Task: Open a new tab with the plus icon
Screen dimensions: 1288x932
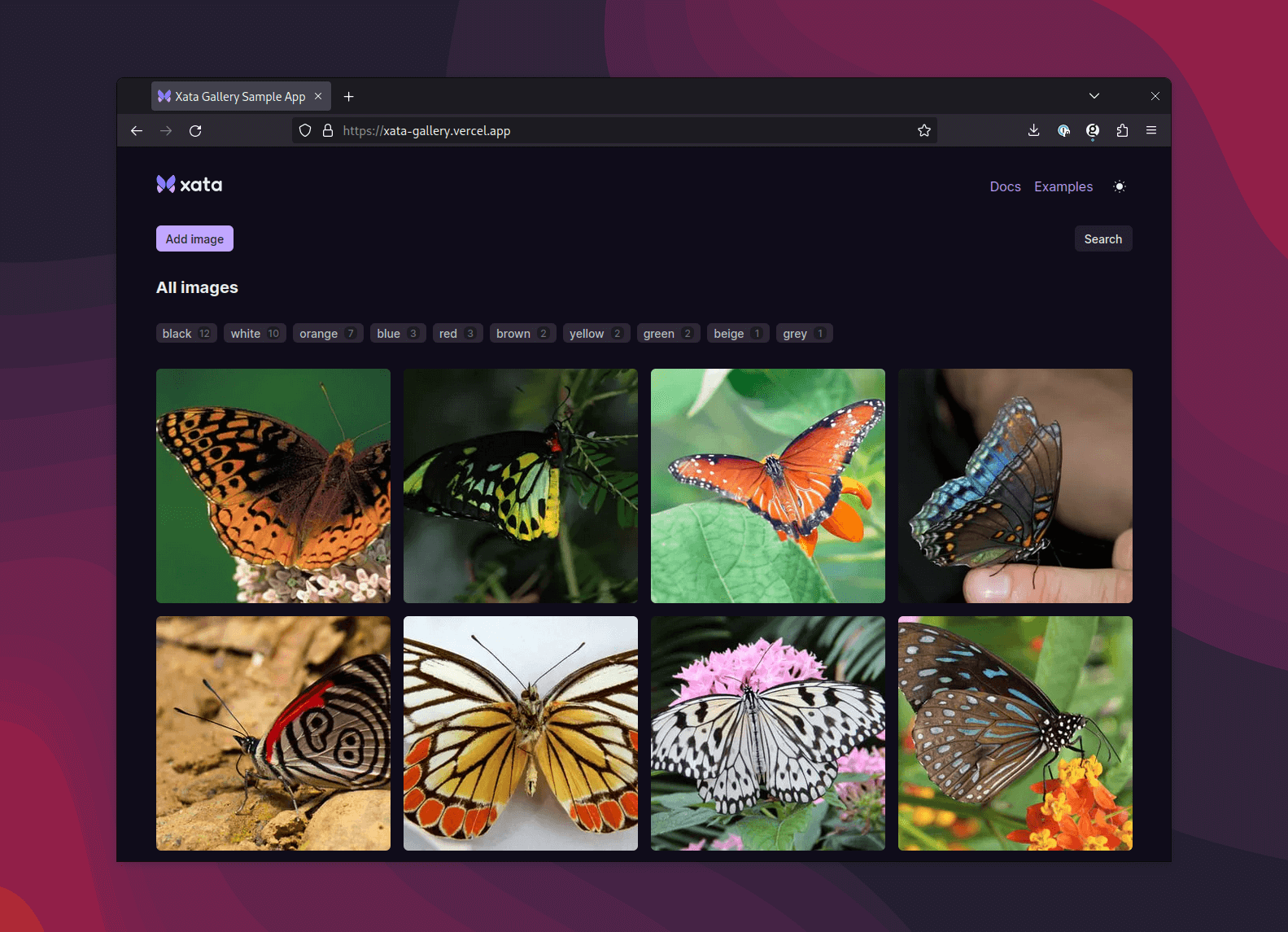Action: click(x=349, y=96)
